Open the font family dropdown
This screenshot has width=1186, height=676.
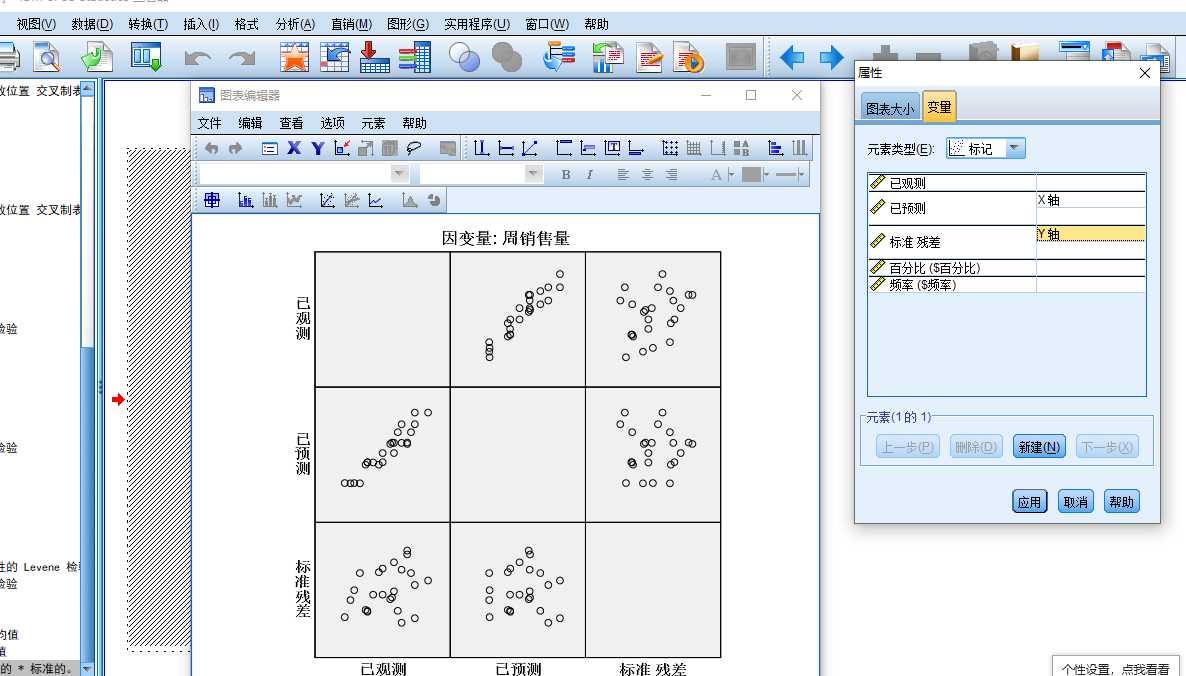pyautogui.click(x=399, y=174)
